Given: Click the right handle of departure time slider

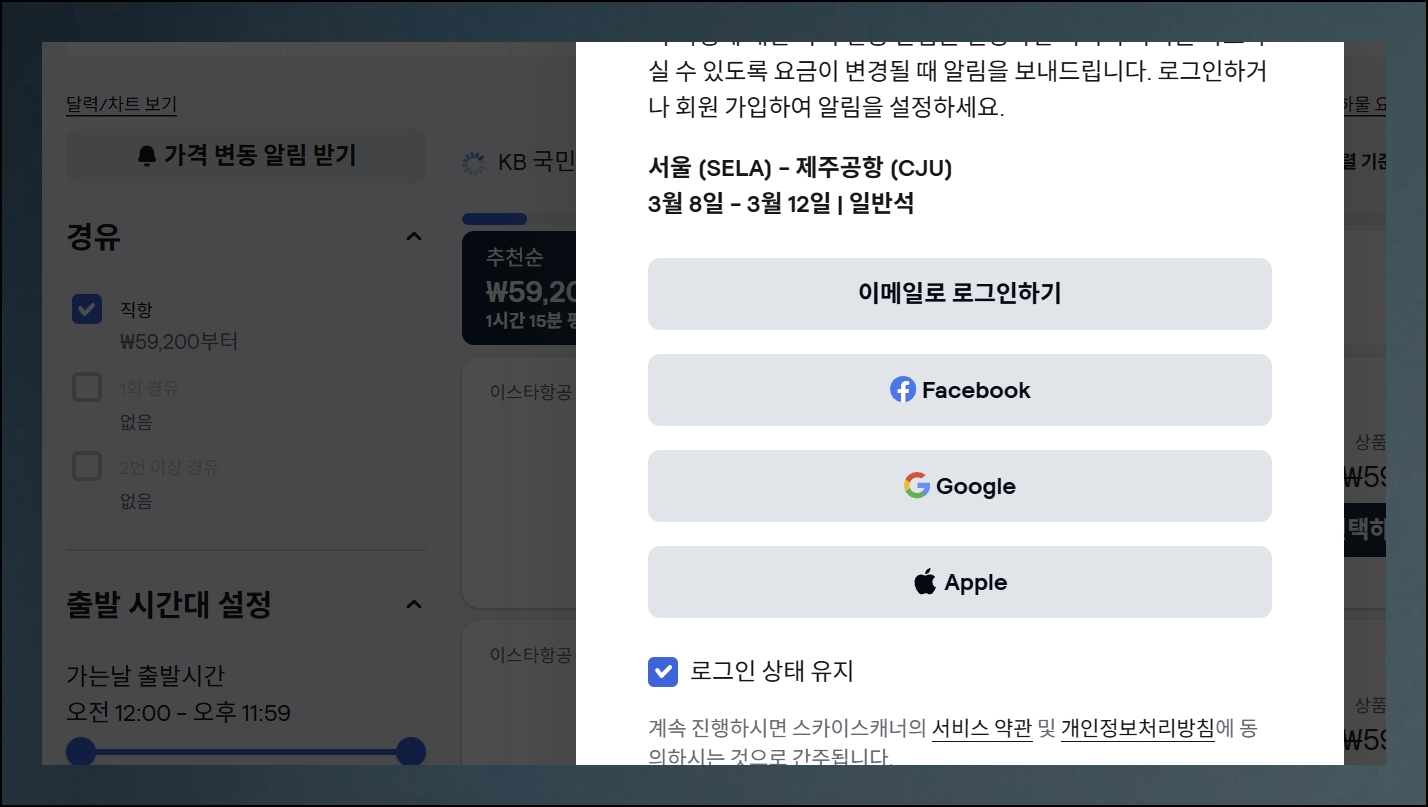Looking at the screenshot, I should tap(411, 752).
